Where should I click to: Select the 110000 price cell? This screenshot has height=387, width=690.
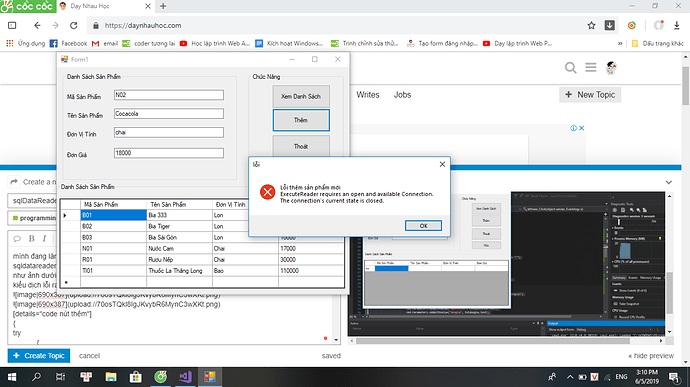click(311, 271)
